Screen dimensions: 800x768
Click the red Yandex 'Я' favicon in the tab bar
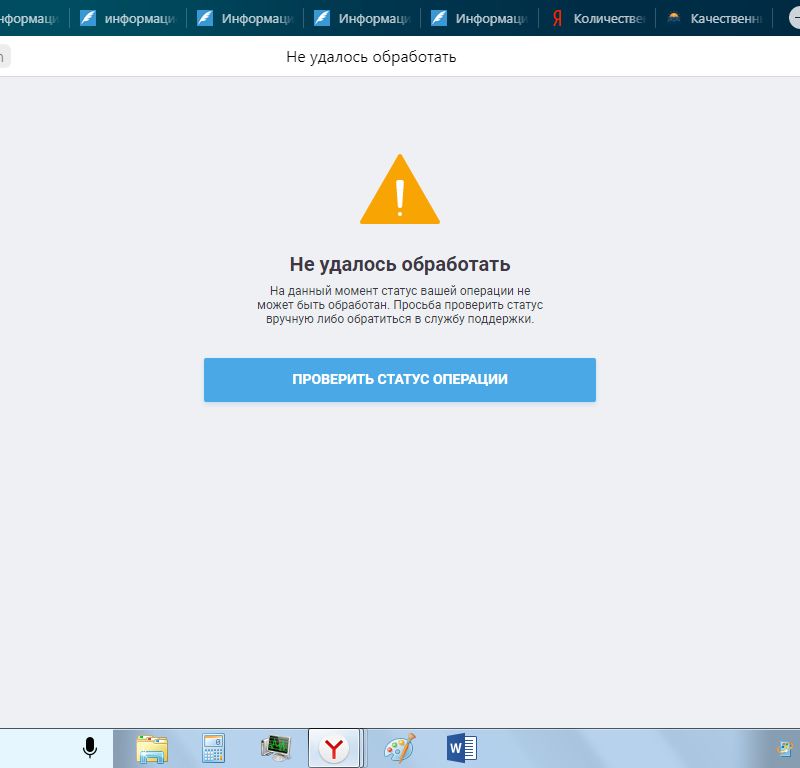point(557,18)
